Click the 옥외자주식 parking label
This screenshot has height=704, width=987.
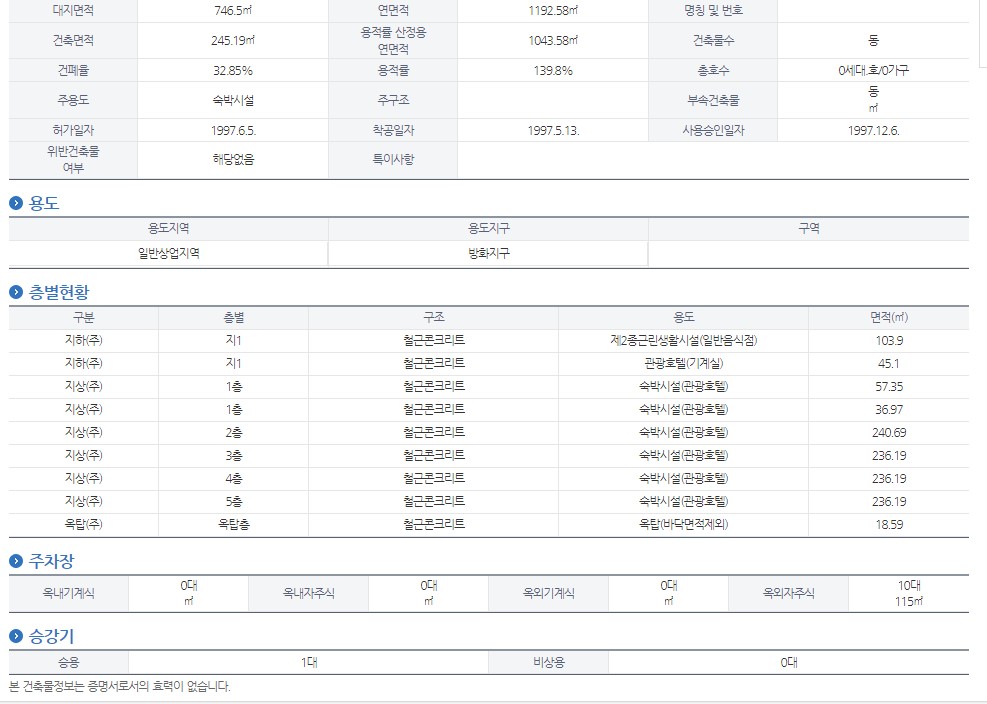(788, 593)
